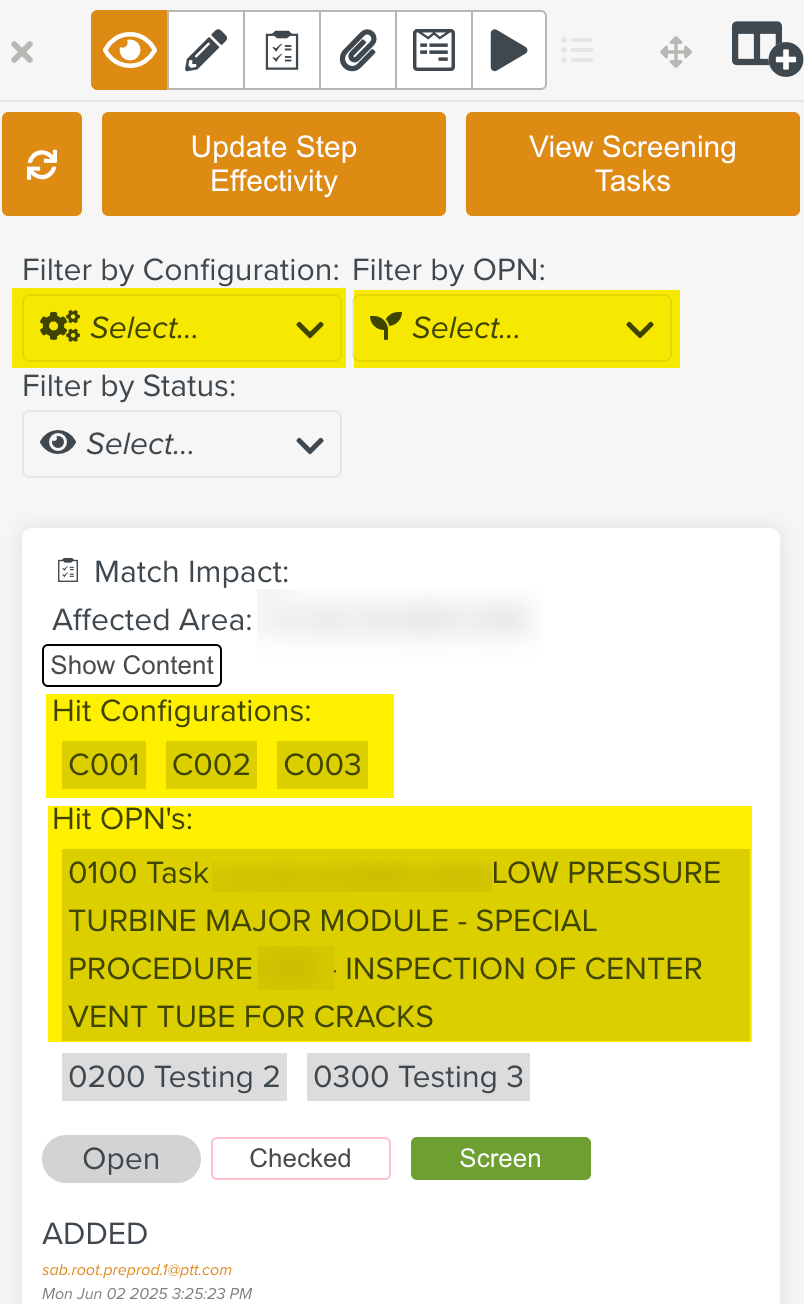Click the refresh arrows button

pos(42,164)
